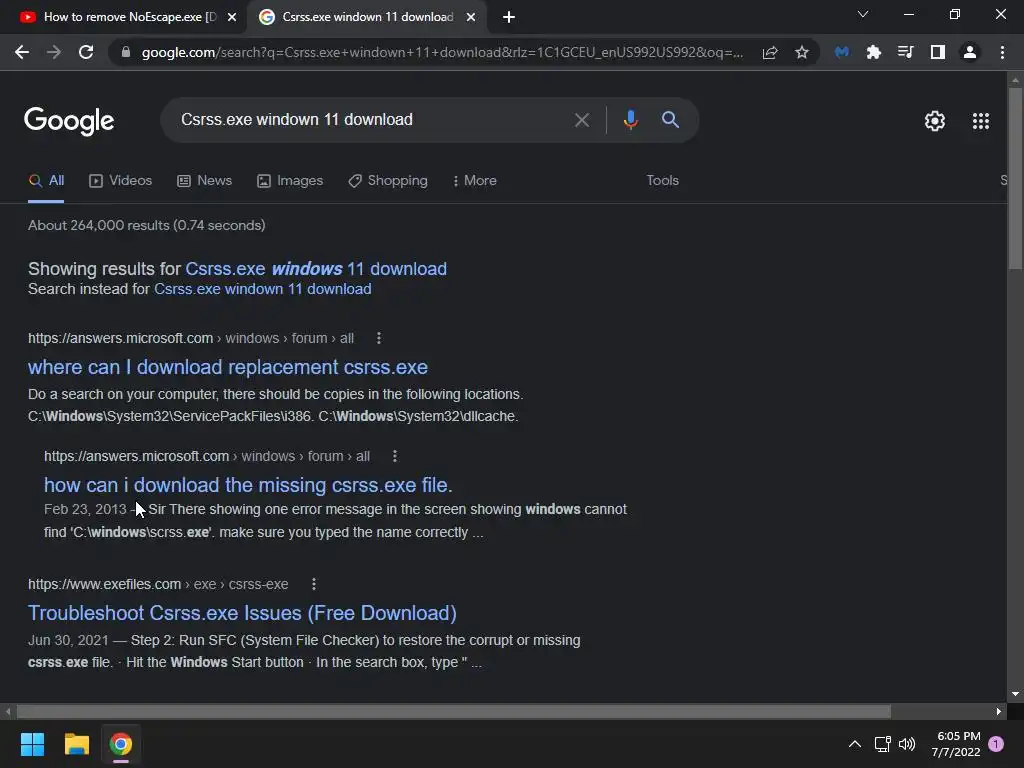Viewport: 1024px width, 768px height.
Task: Open the Chrome profile avatar
Action: (x=970, y=52)
